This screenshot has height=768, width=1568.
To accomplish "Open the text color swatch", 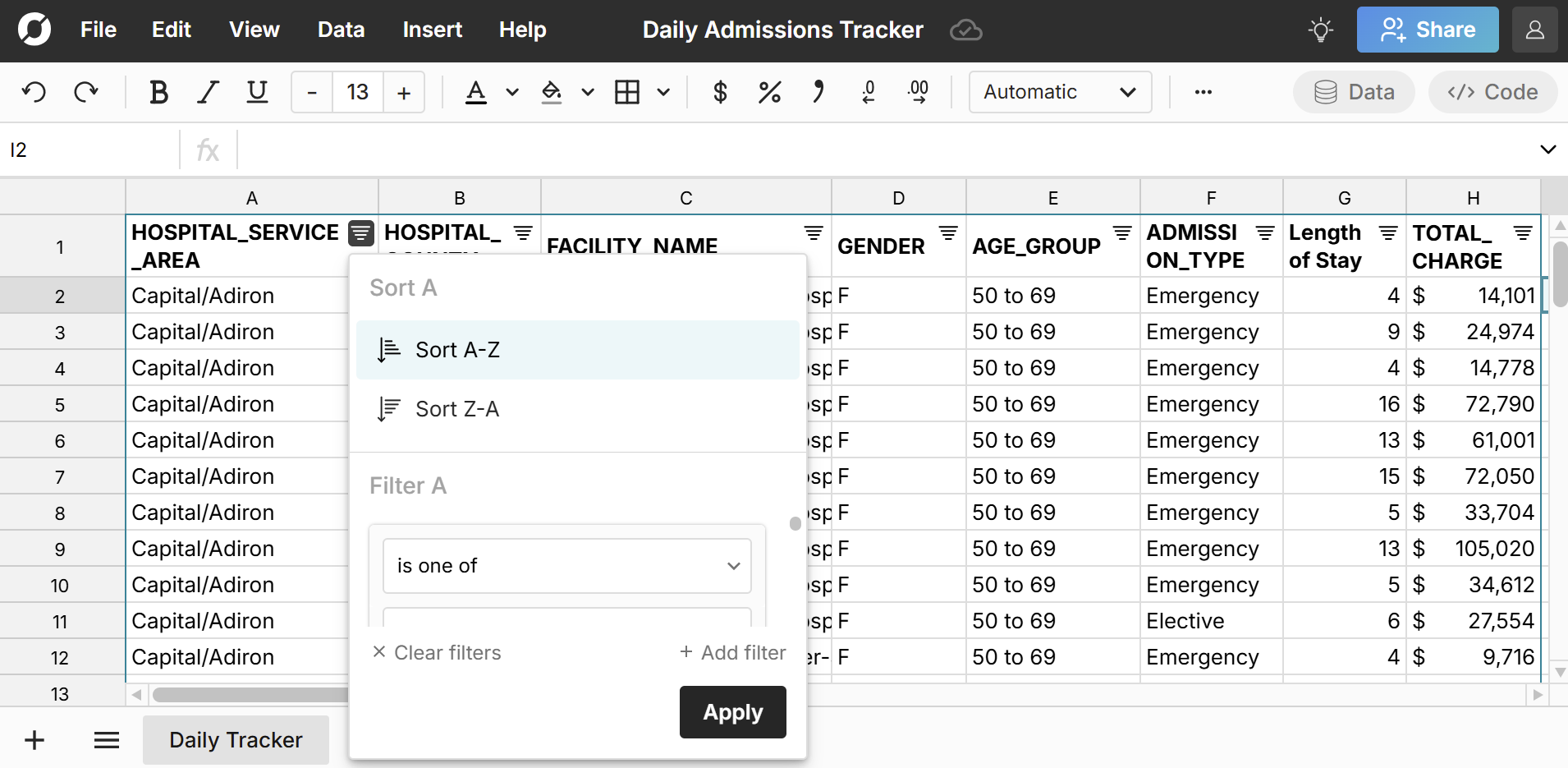I will [477, 92].
